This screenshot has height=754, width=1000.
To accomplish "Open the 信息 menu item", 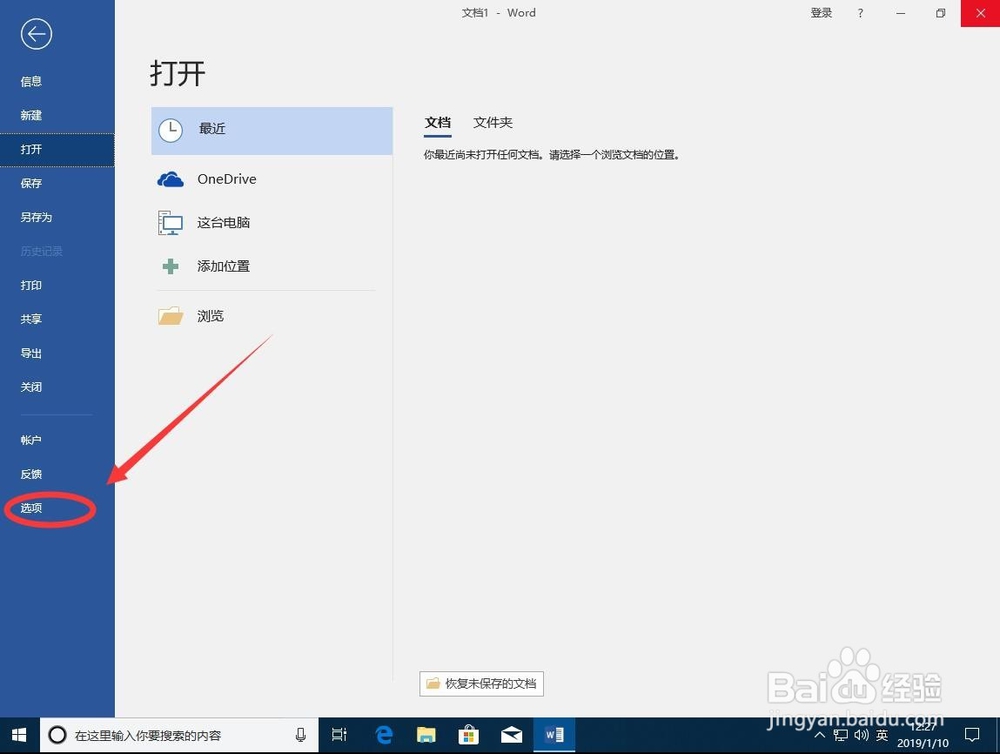I will coord(31,81).
